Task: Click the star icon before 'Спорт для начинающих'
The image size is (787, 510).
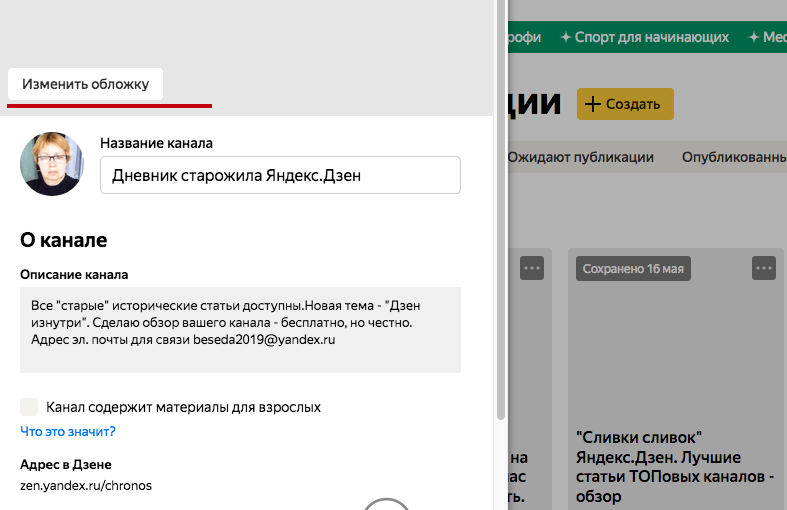Action: pyautogui.click(x=566, y=37)
